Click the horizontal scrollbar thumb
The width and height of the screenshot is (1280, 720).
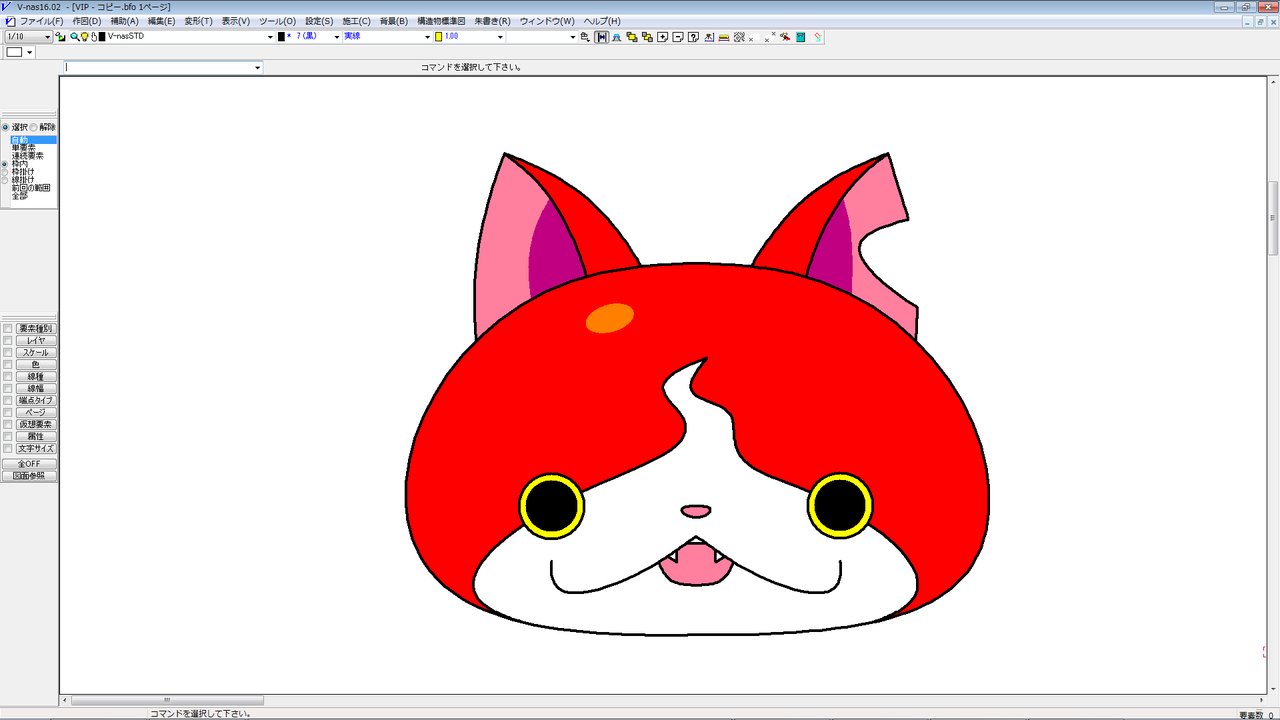167,700
